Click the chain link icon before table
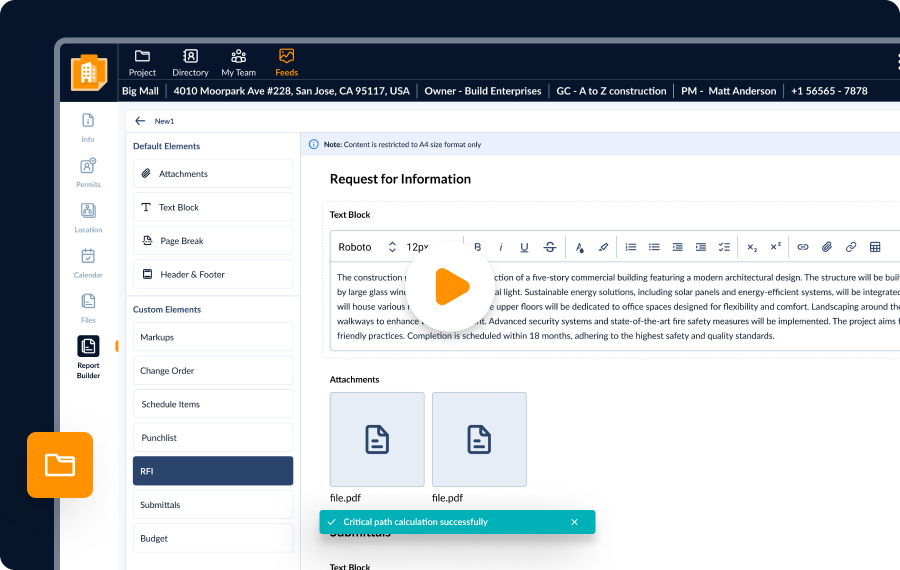 [x=851, y=247]
